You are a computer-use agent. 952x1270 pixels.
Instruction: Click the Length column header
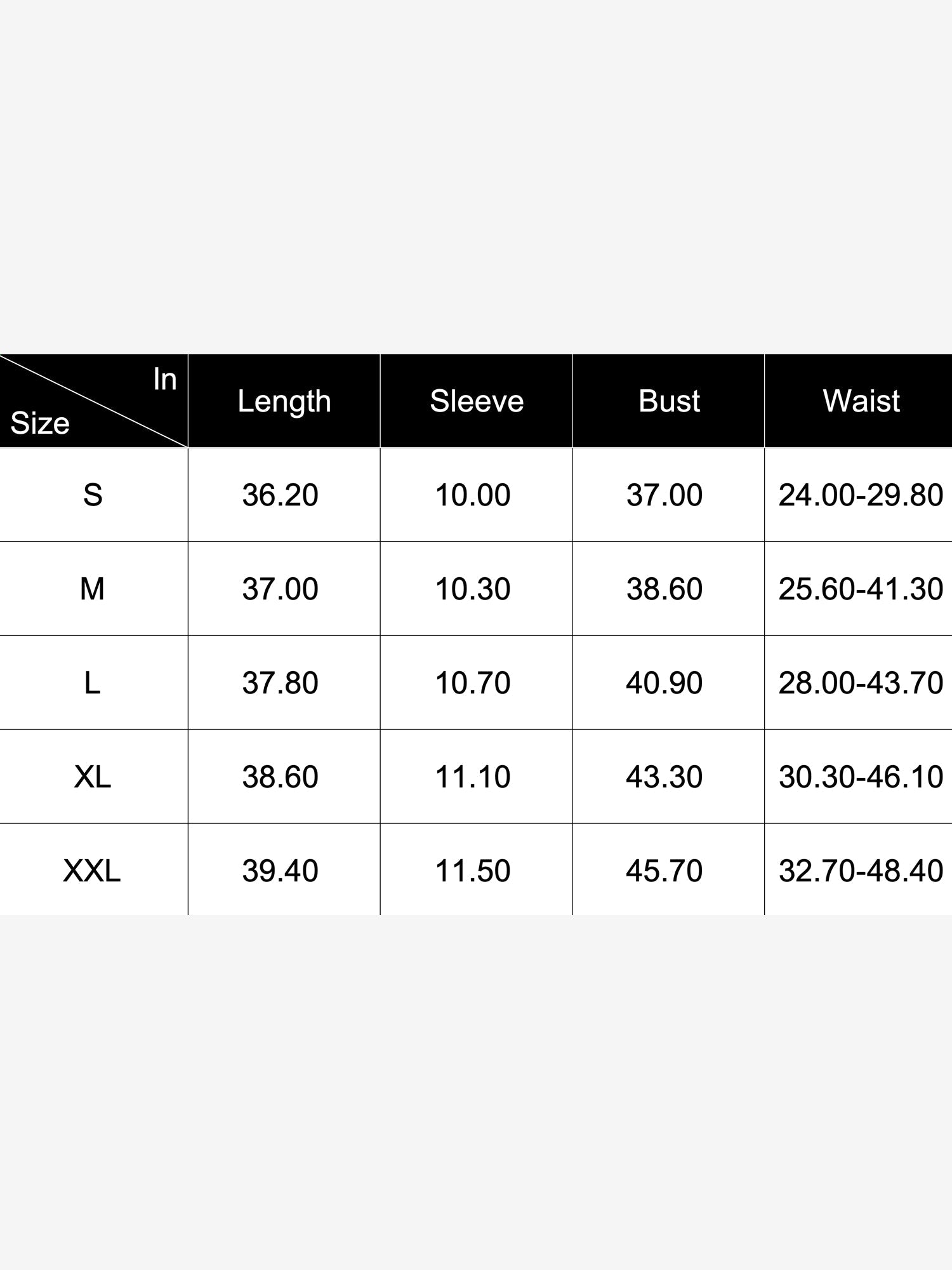click(284, 401)
